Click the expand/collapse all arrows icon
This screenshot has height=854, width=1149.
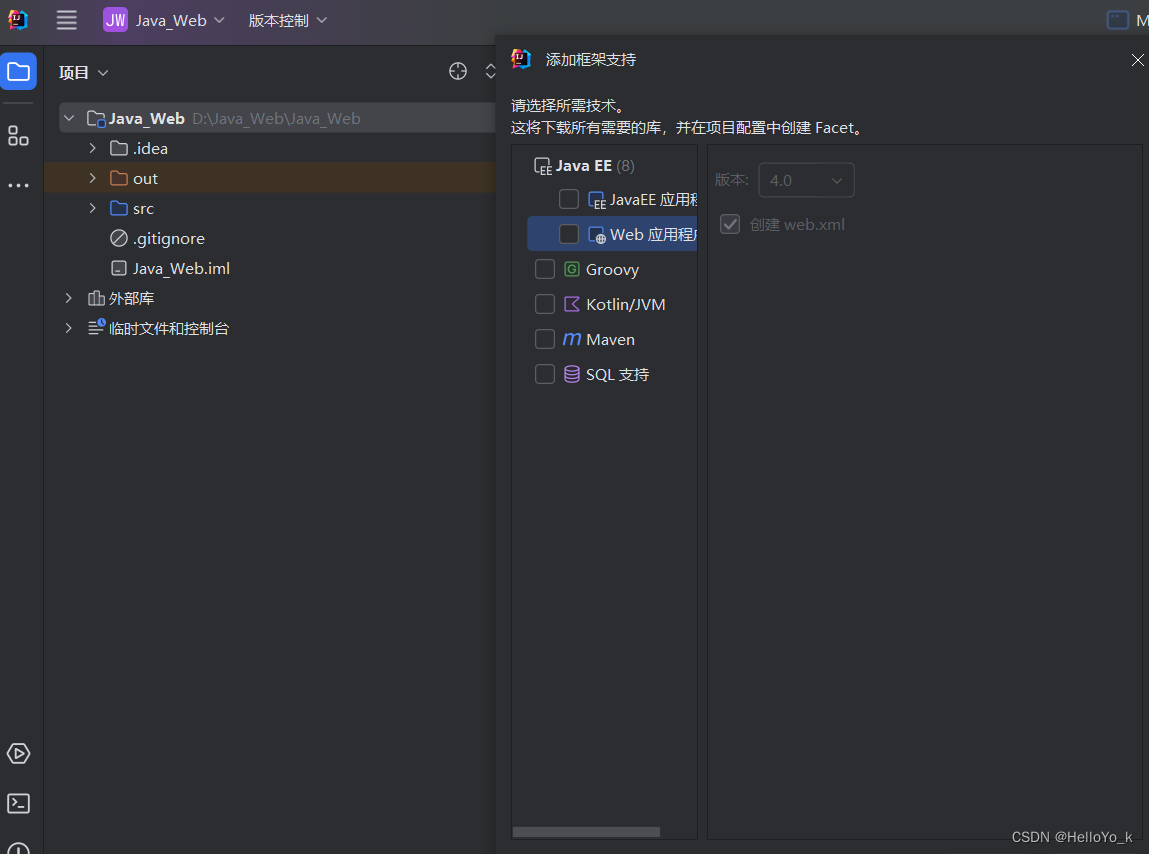click(490, 71)
